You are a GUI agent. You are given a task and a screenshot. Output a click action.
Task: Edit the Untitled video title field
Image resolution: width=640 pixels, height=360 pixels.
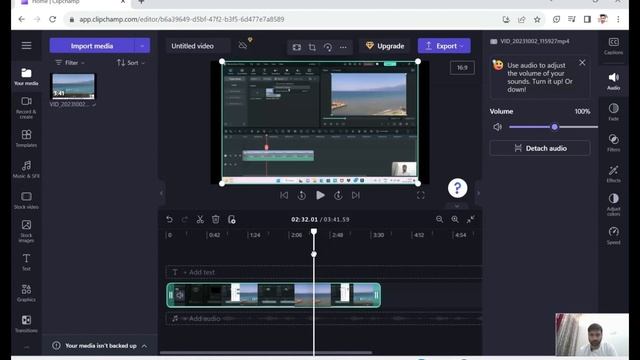pos(198,46)
